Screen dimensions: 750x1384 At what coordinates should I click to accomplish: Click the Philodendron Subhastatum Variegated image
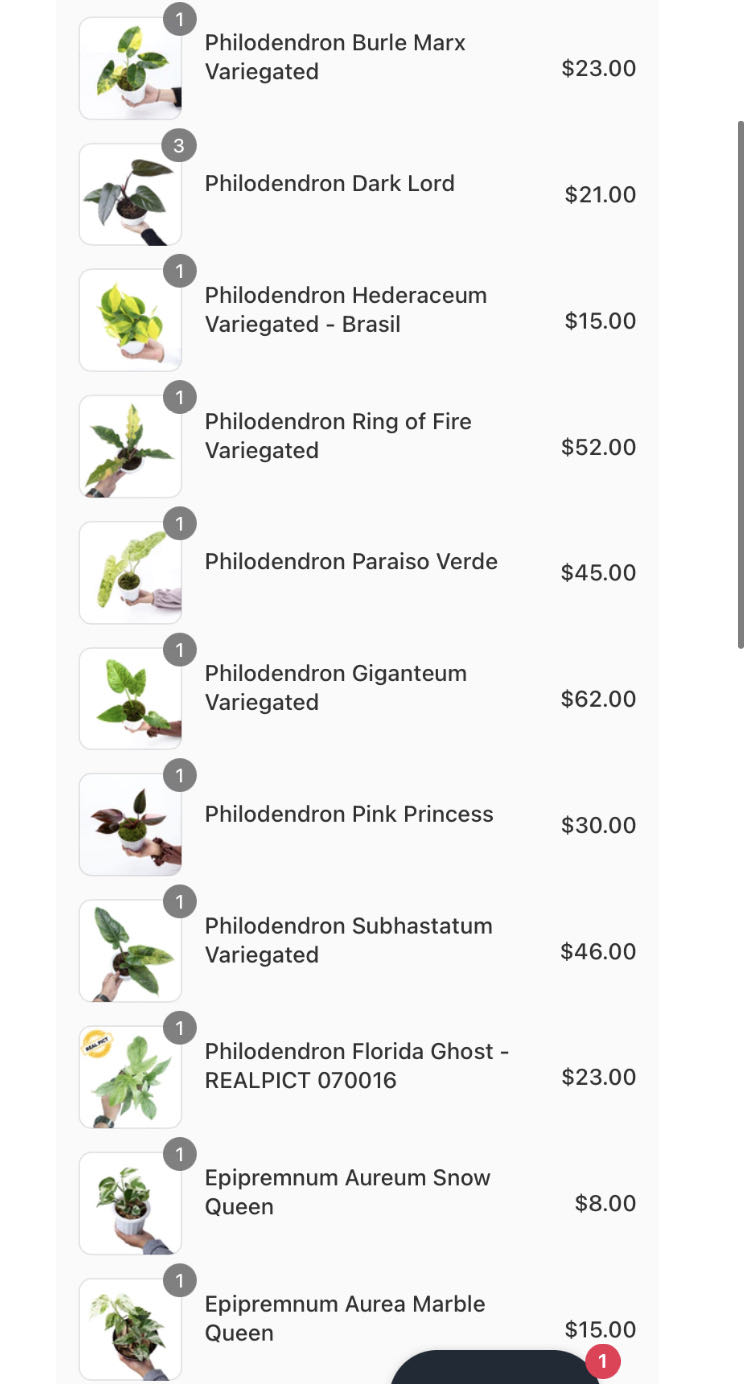click(130, 951)
